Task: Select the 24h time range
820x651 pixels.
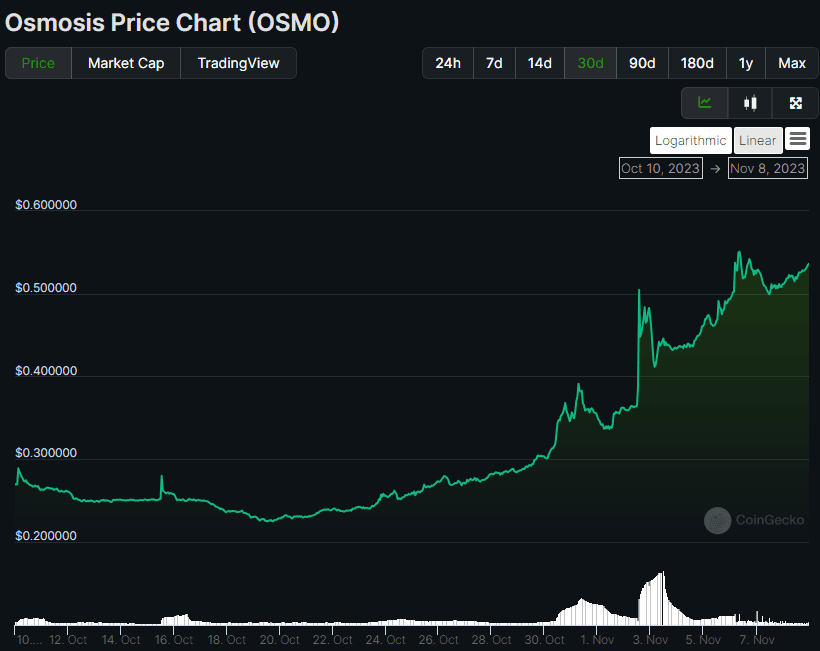Action: point(448,63)
